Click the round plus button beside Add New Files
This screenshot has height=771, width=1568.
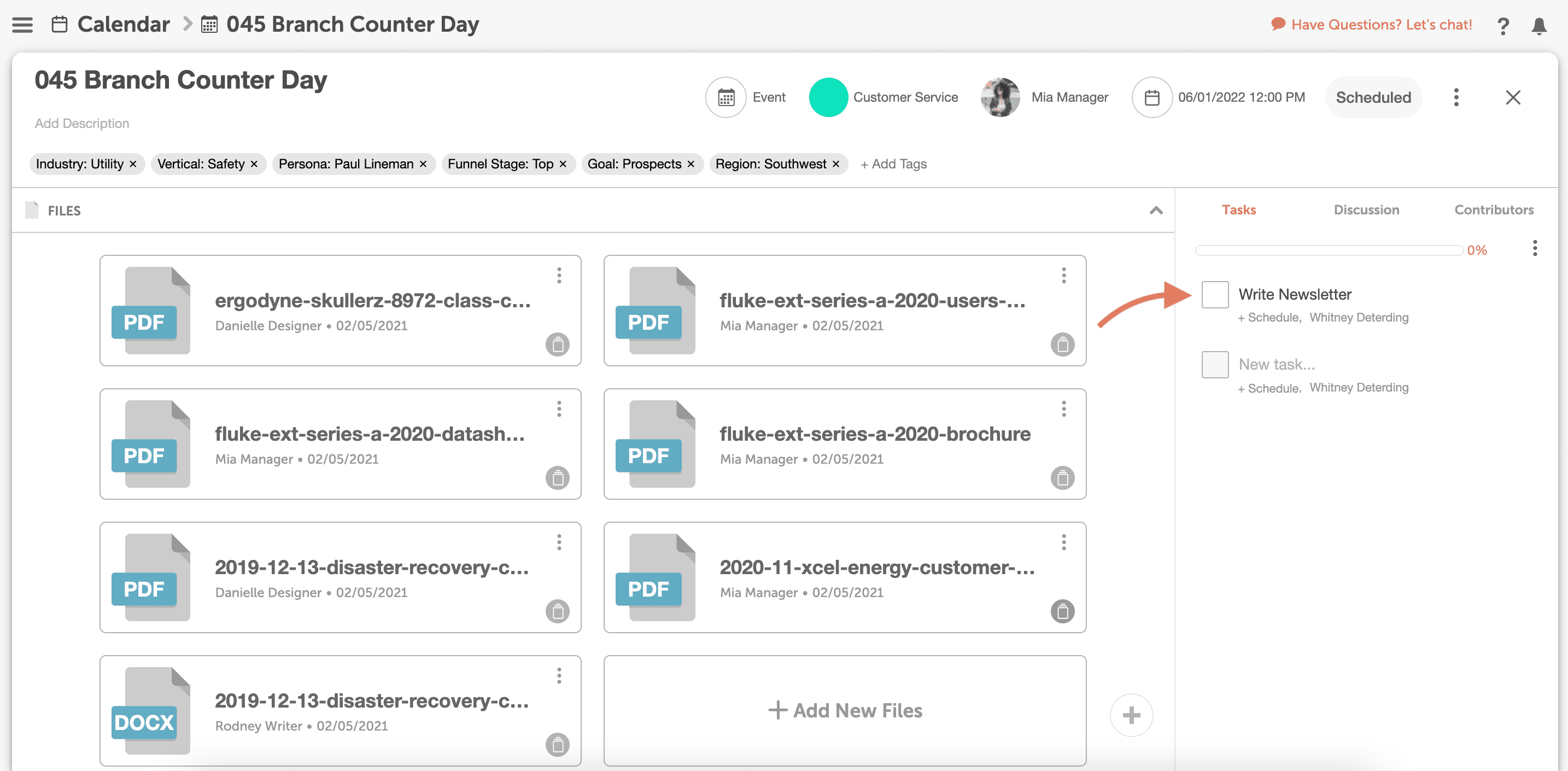pos(1131,715)
